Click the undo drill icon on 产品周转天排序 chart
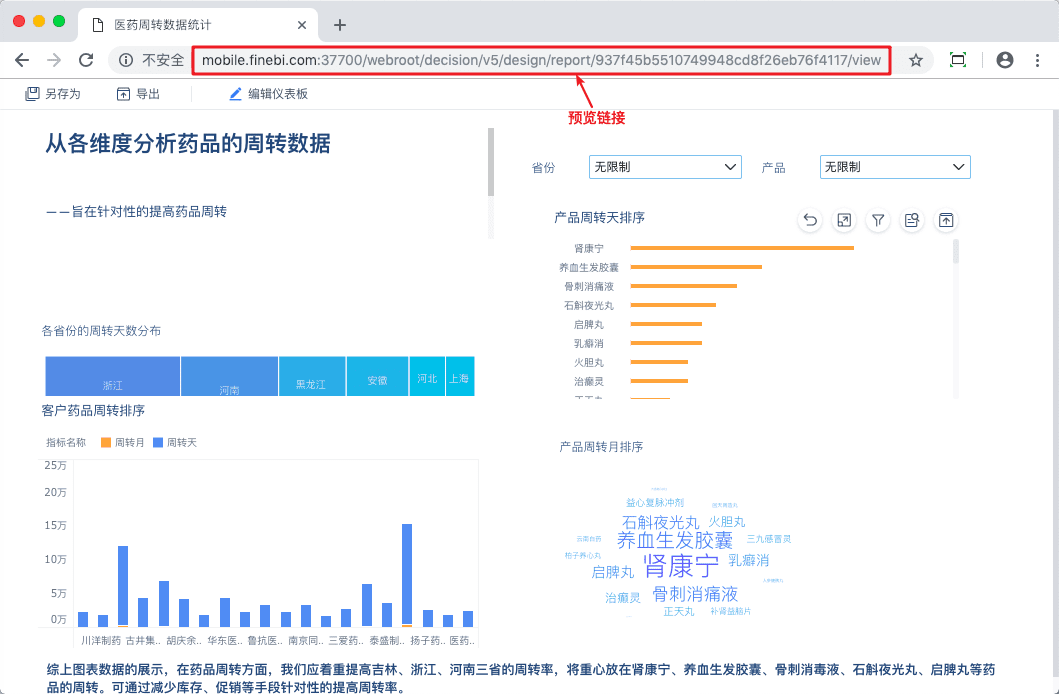Screen dimensions: 1059x694 pos(810,220)
